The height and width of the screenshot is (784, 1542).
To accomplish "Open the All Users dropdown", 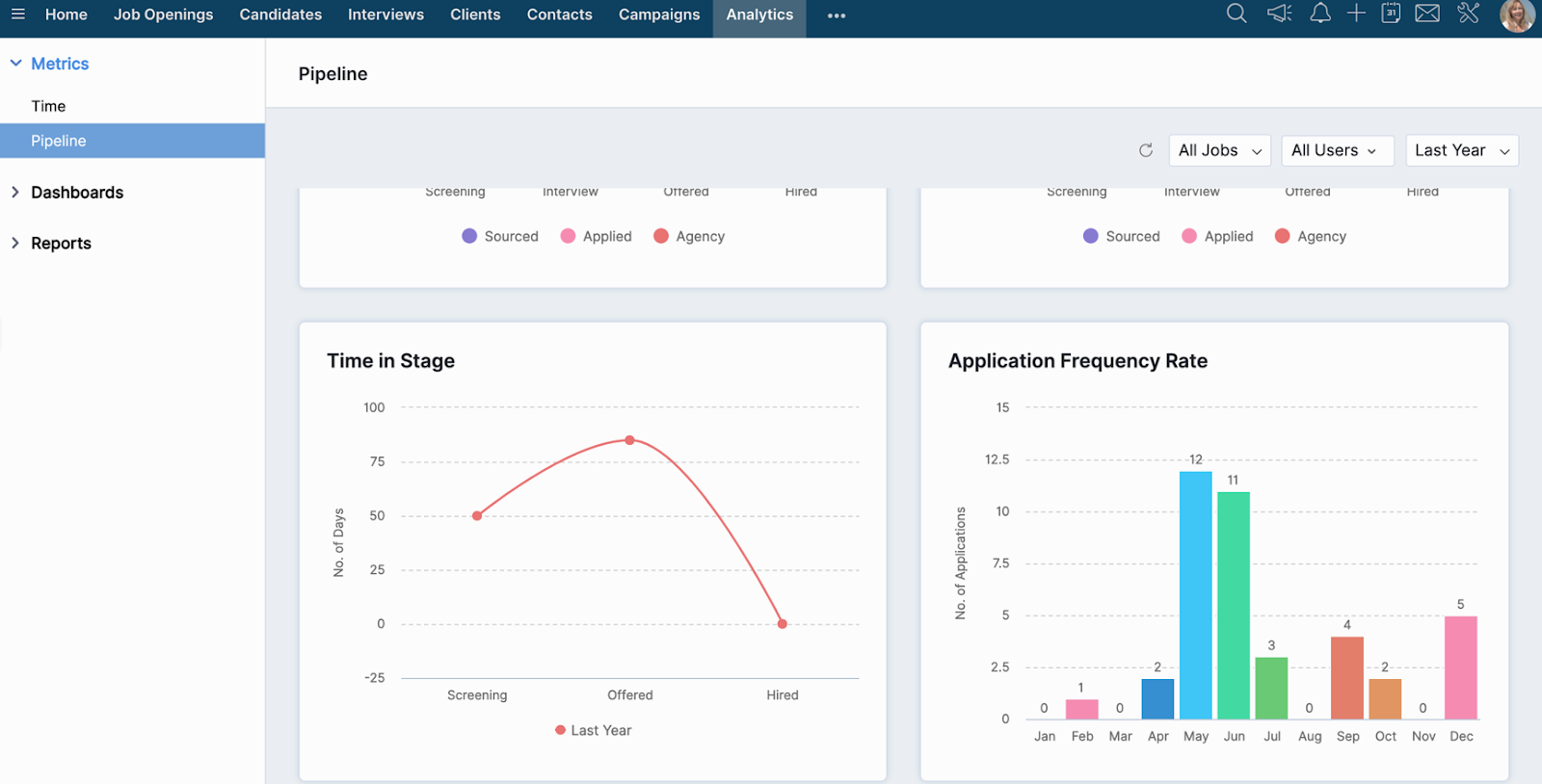I will (1337, 150).
